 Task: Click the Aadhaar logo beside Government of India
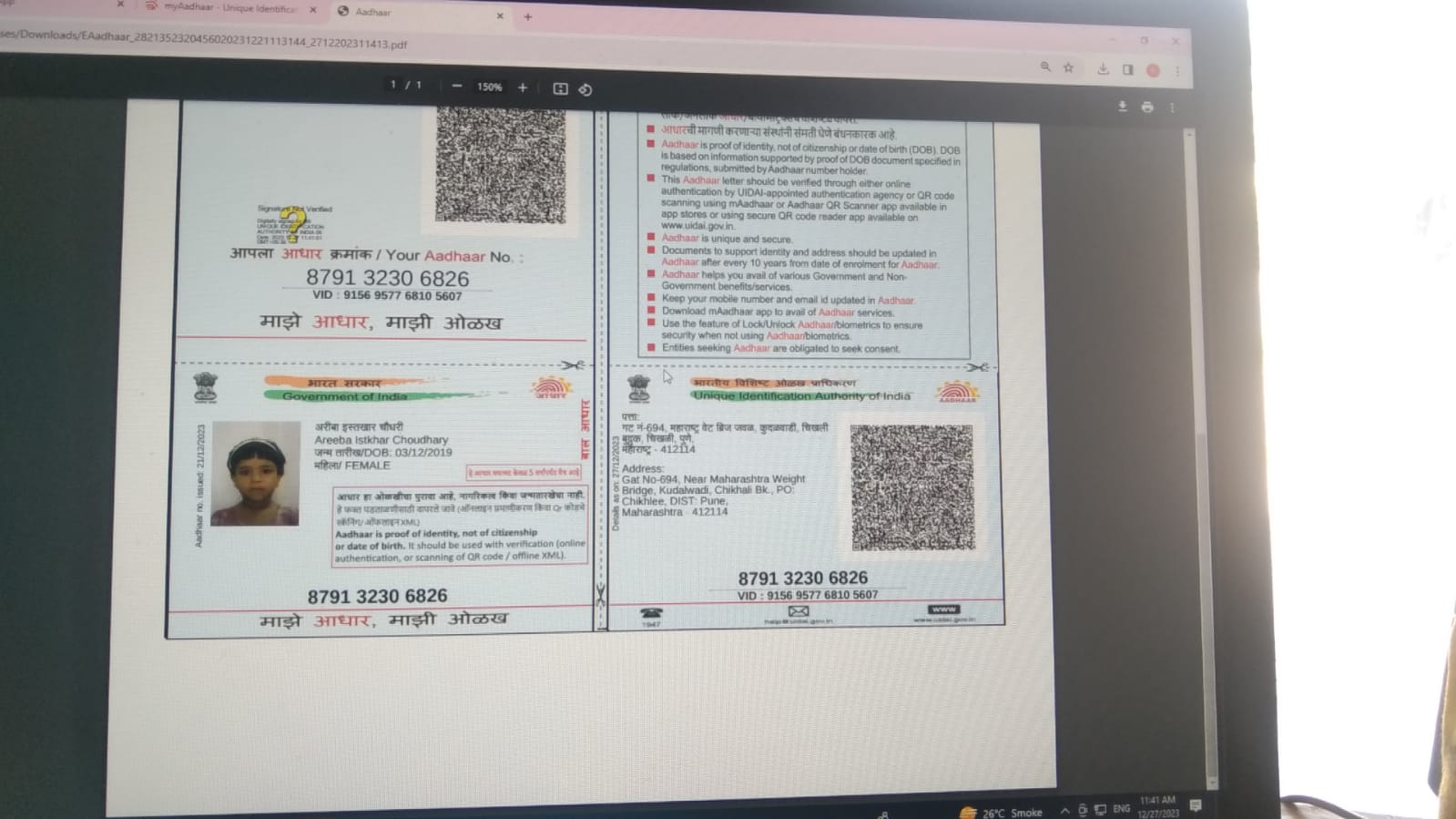551,388
